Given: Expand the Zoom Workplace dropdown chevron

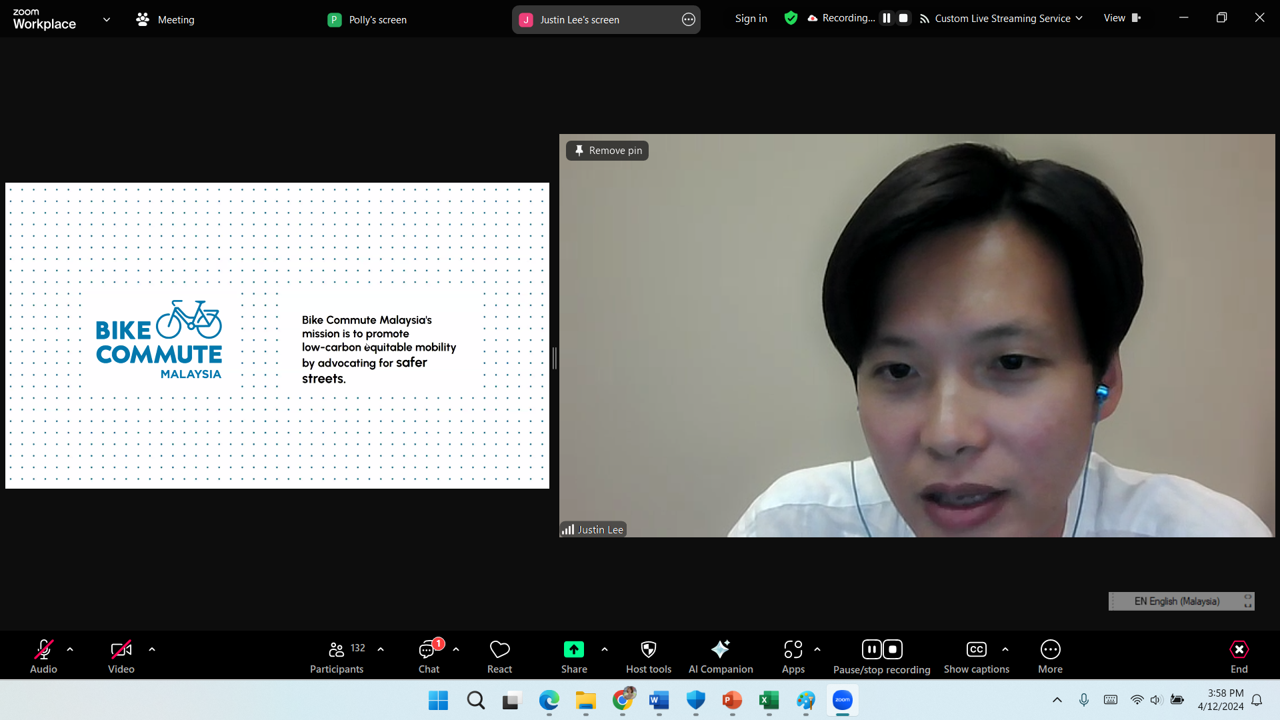Looking at the screenshot, I should coord(106,19).
